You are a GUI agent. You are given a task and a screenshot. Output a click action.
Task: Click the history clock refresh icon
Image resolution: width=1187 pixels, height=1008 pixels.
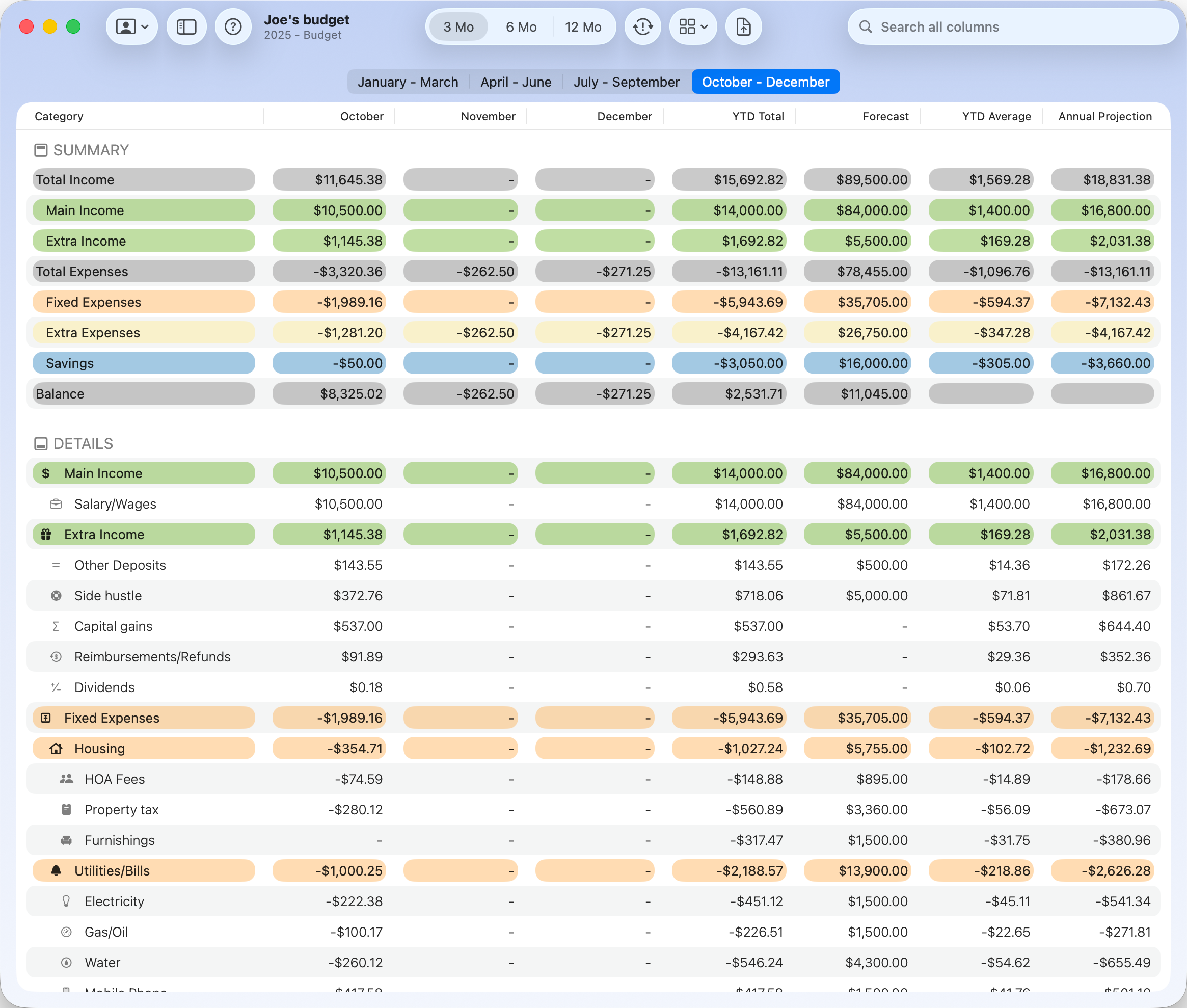[x=642, y=27]
